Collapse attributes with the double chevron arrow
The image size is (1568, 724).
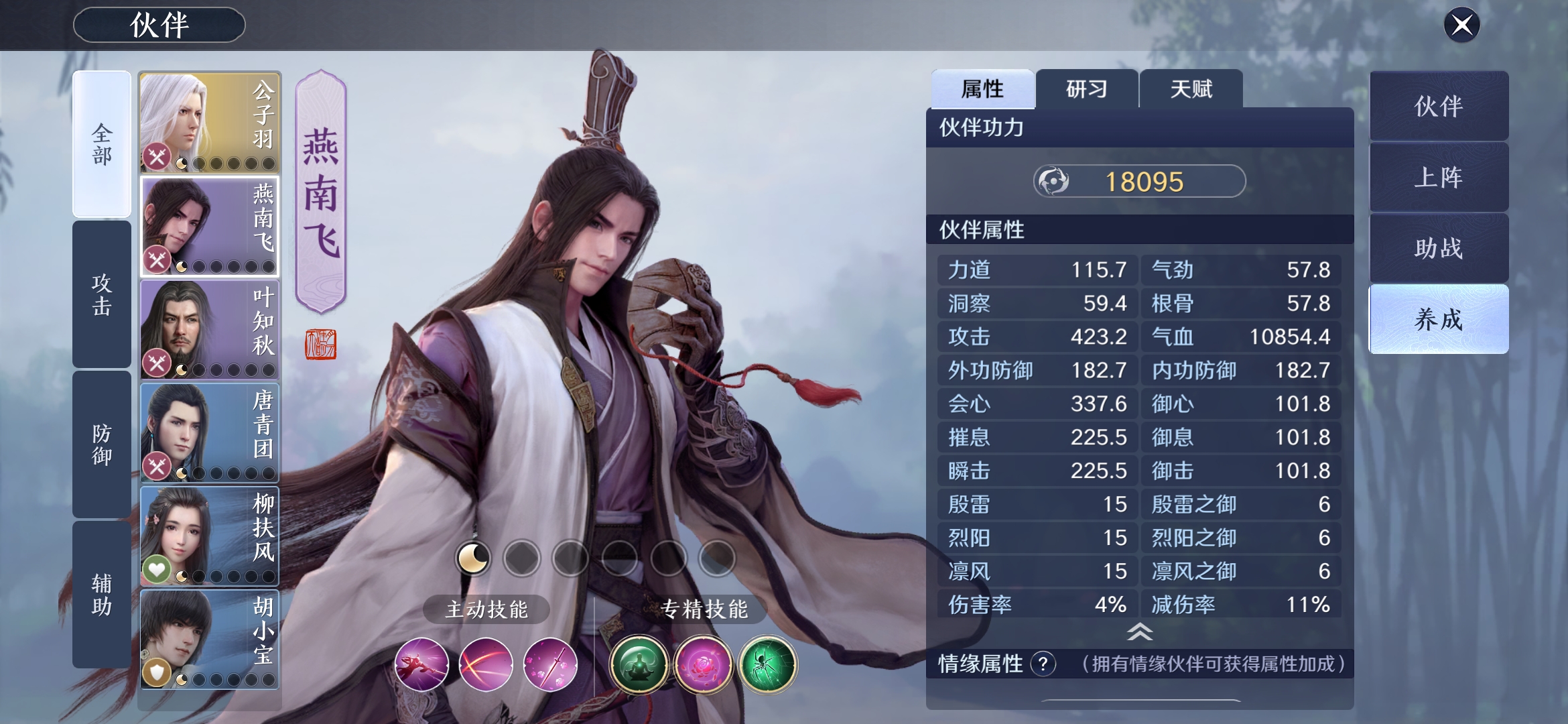(x=1140, y=631)
